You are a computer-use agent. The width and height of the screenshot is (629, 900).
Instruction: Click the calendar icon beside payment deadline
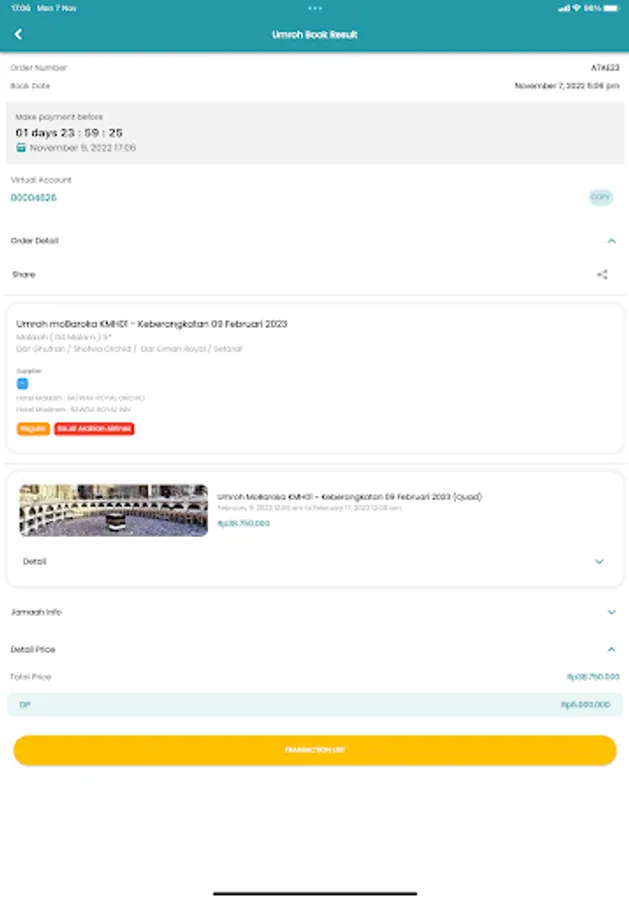[21, 148]
